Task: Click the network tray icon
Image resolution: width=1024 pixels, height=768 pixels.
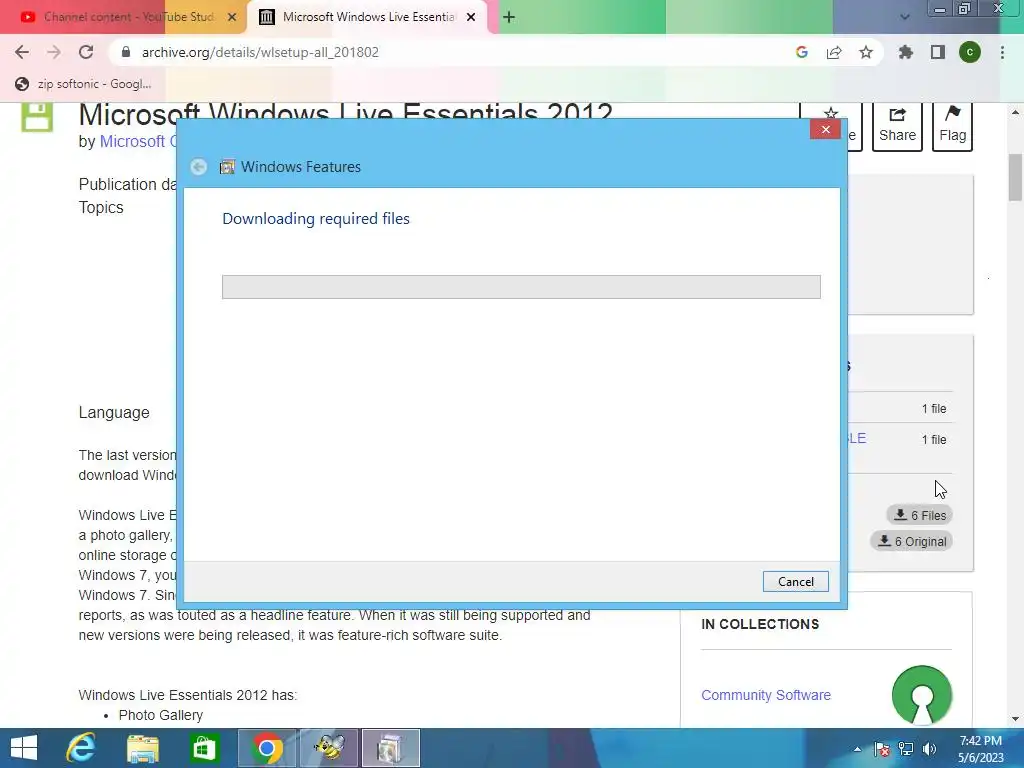Action: click(x=906, y=749)
